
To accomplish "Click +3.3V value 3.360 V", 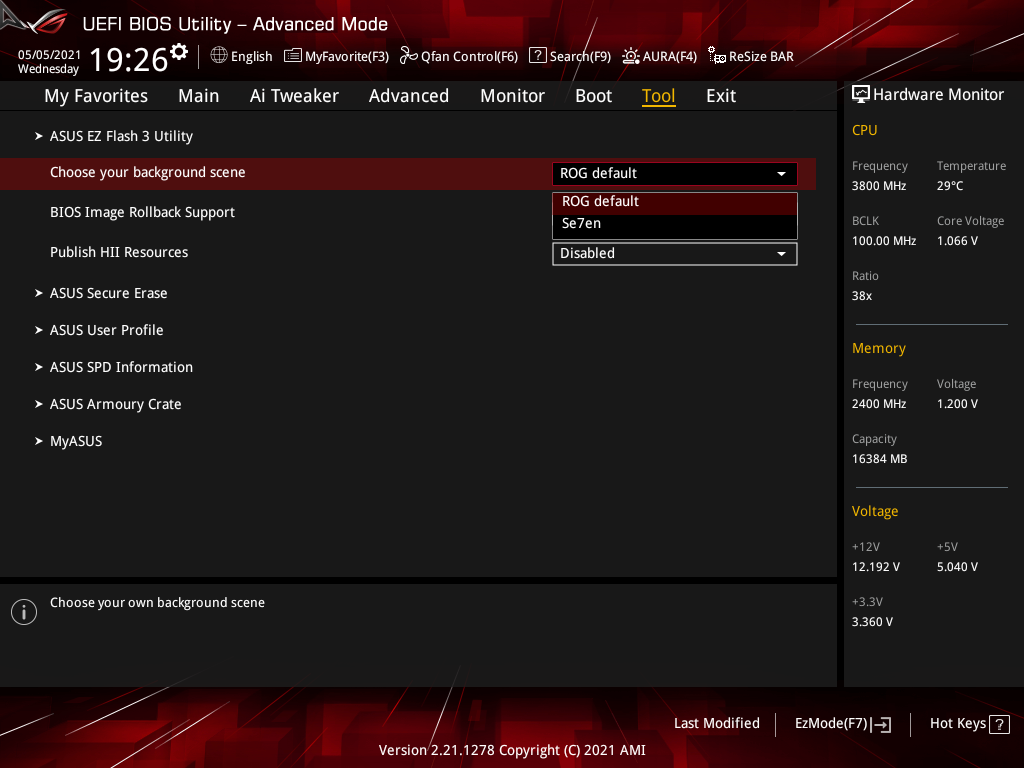I will 872,622.
